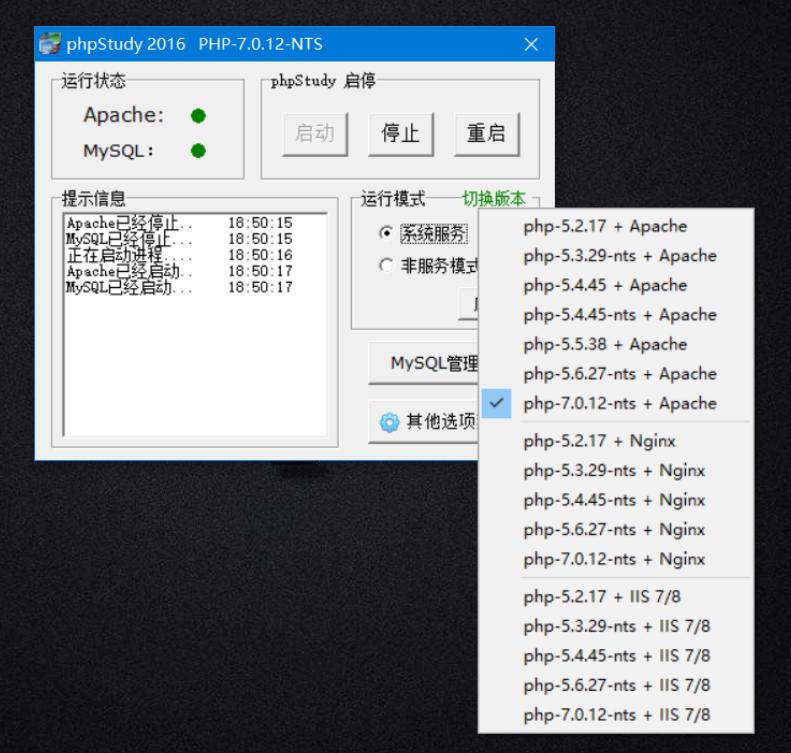Screen dimensions: 791x753
Task: Click the green MySQL status indicator
Action: tap(198, 151)
